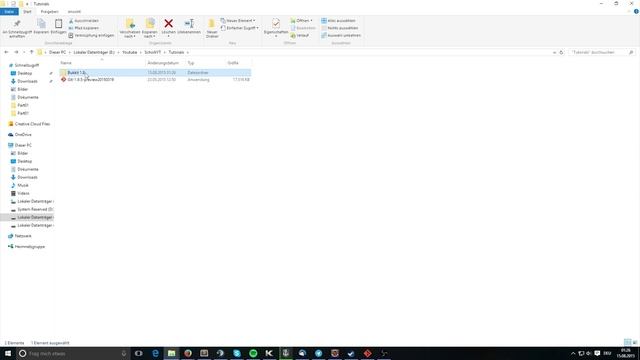This screenshot has height=360, width=640.
Task: Click Kopieren in the clipboard group
Action: coord(41,27)
